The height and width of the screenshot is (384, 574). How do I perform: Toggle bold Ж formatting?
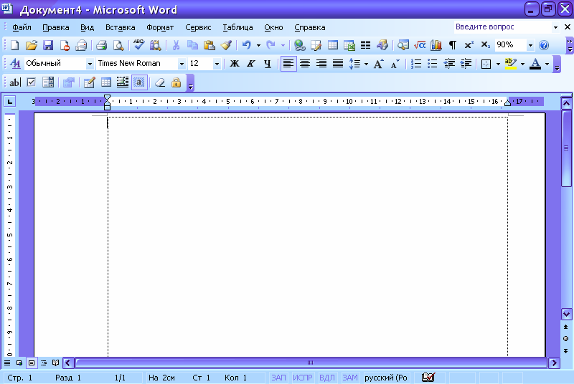pyautogui.click(x=234, y=64)
